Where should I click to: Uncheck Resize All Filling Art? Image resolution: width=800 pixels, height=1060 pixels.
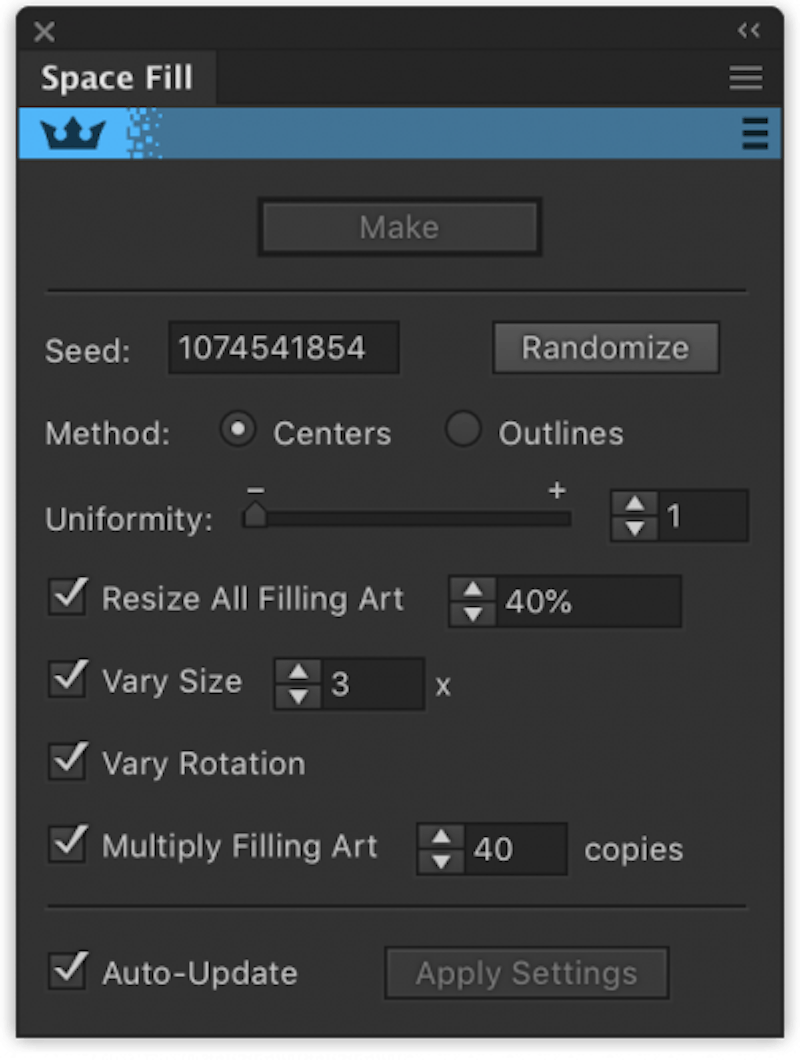(x=68, y=598)
